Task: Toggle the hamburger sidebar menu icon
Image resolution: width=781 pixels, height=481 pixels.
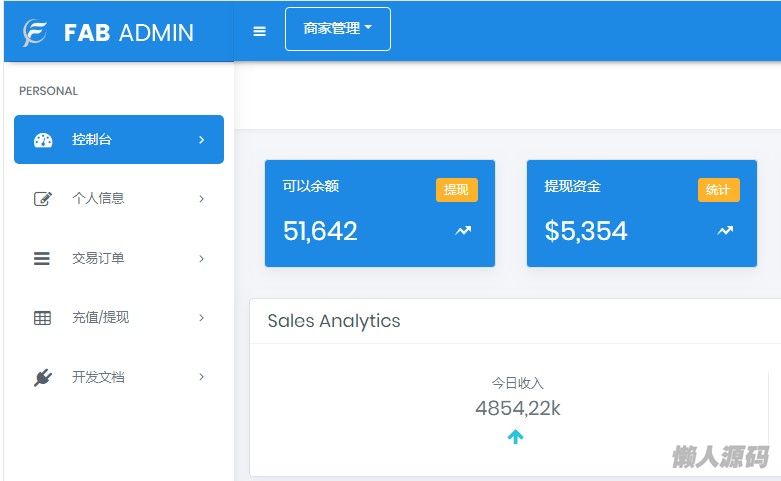Action: click(260, 31)
